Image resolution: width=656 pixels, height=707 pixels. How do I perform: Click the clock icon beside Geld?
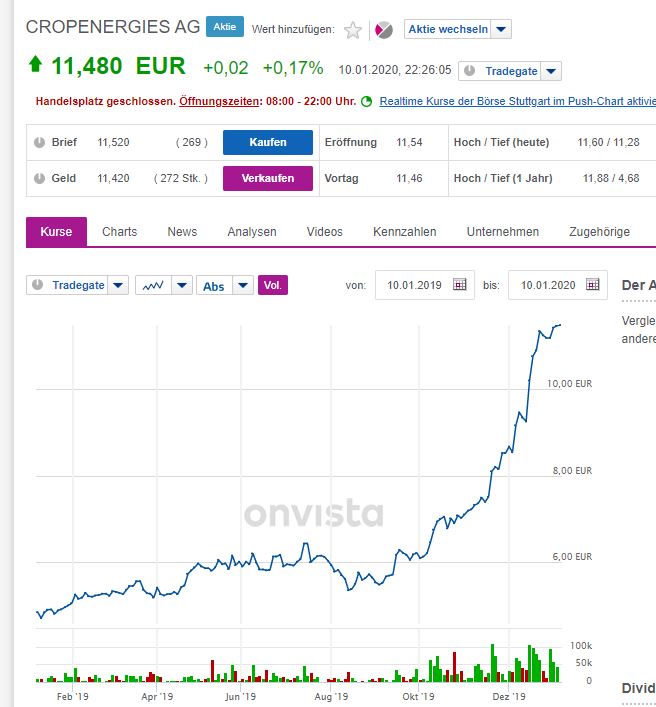click(x=39, y=178)
